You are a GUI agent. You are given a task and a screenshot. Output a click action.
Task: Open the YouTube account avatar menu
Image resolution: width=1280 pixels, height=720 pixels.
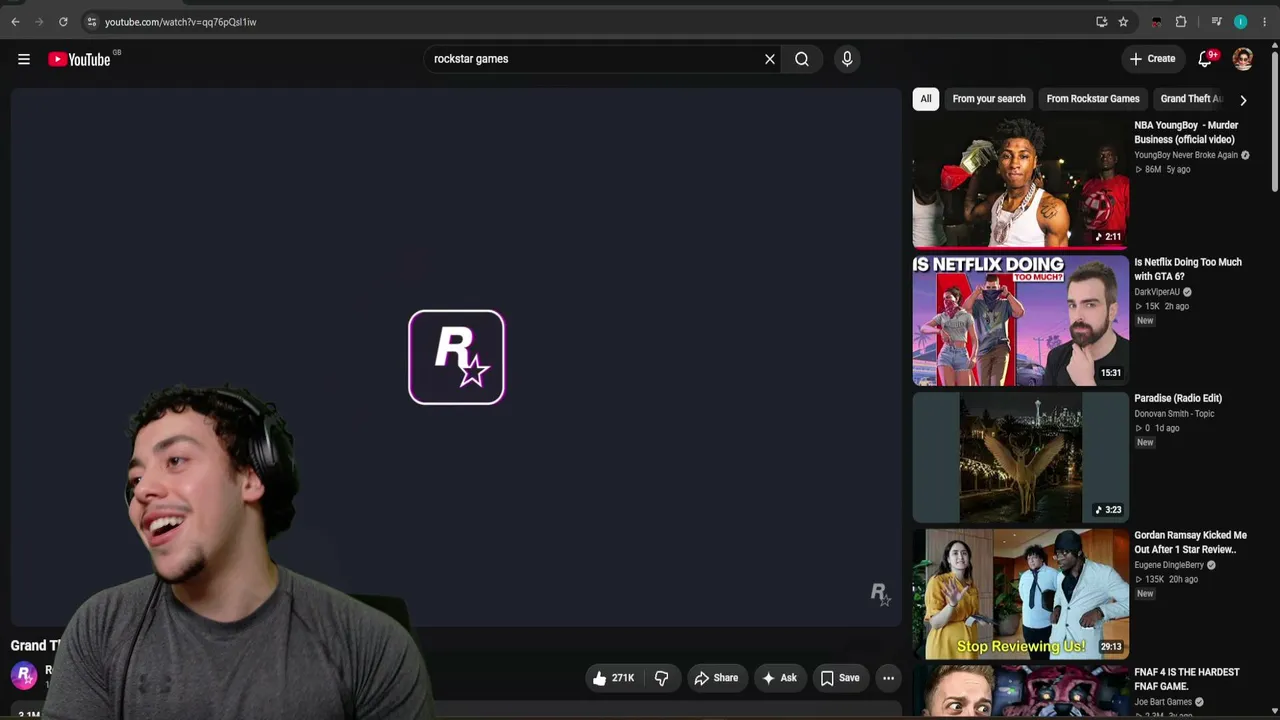point(1243,59)
